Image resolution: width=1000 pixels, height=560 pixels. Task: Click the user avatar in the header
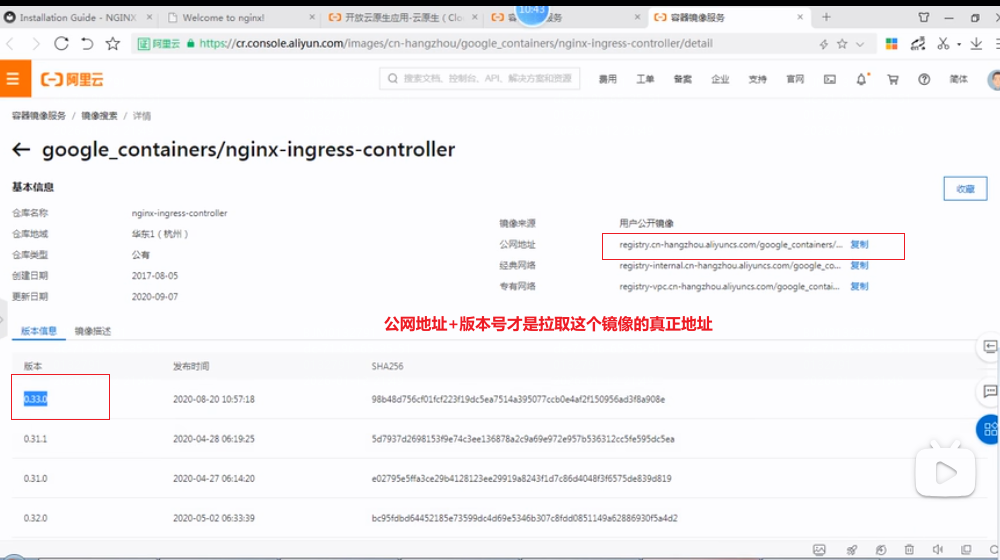[994, 79]
